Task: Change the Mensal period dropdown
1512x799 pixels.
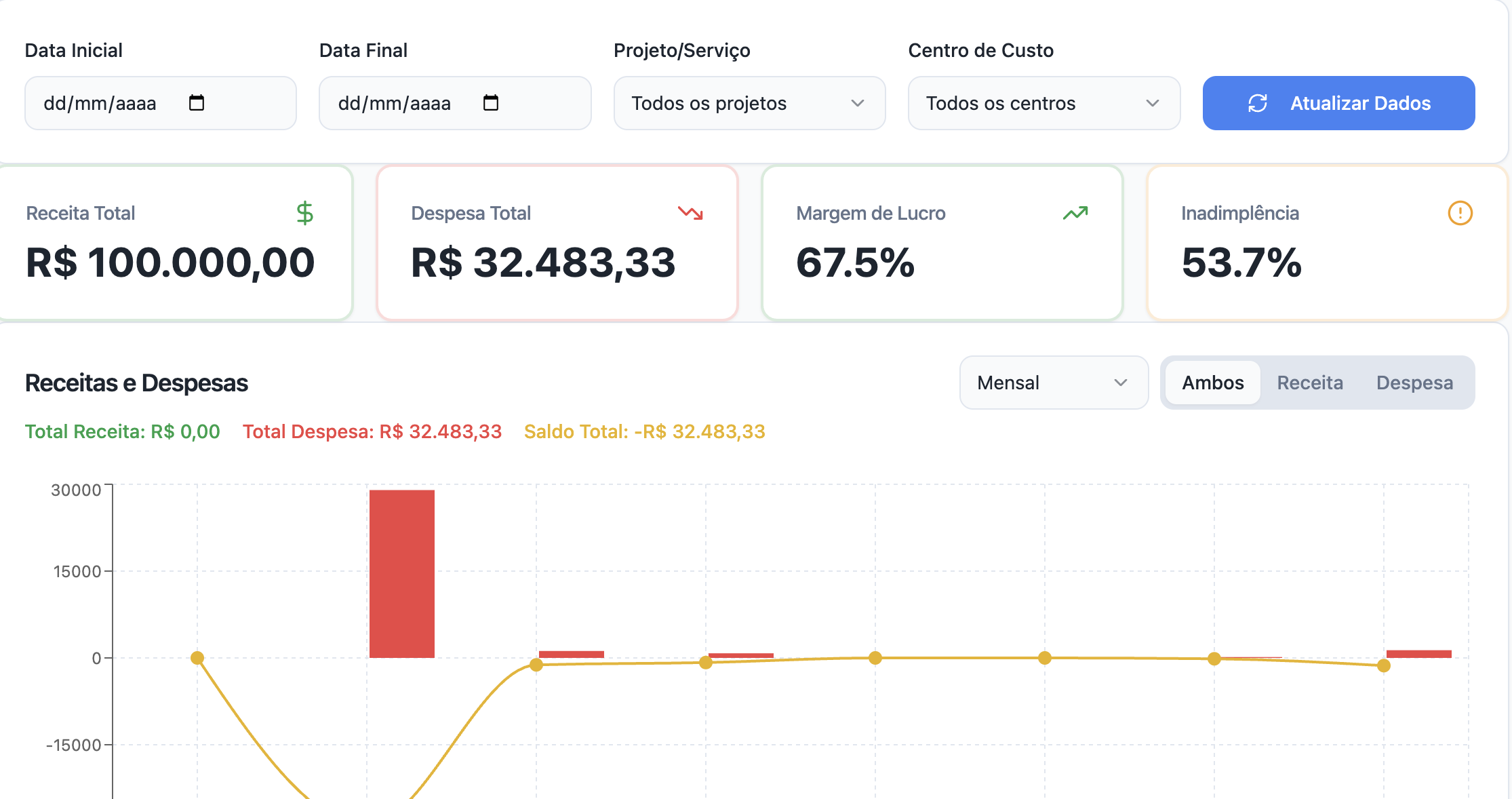Action: click(x=1053, y=383)
